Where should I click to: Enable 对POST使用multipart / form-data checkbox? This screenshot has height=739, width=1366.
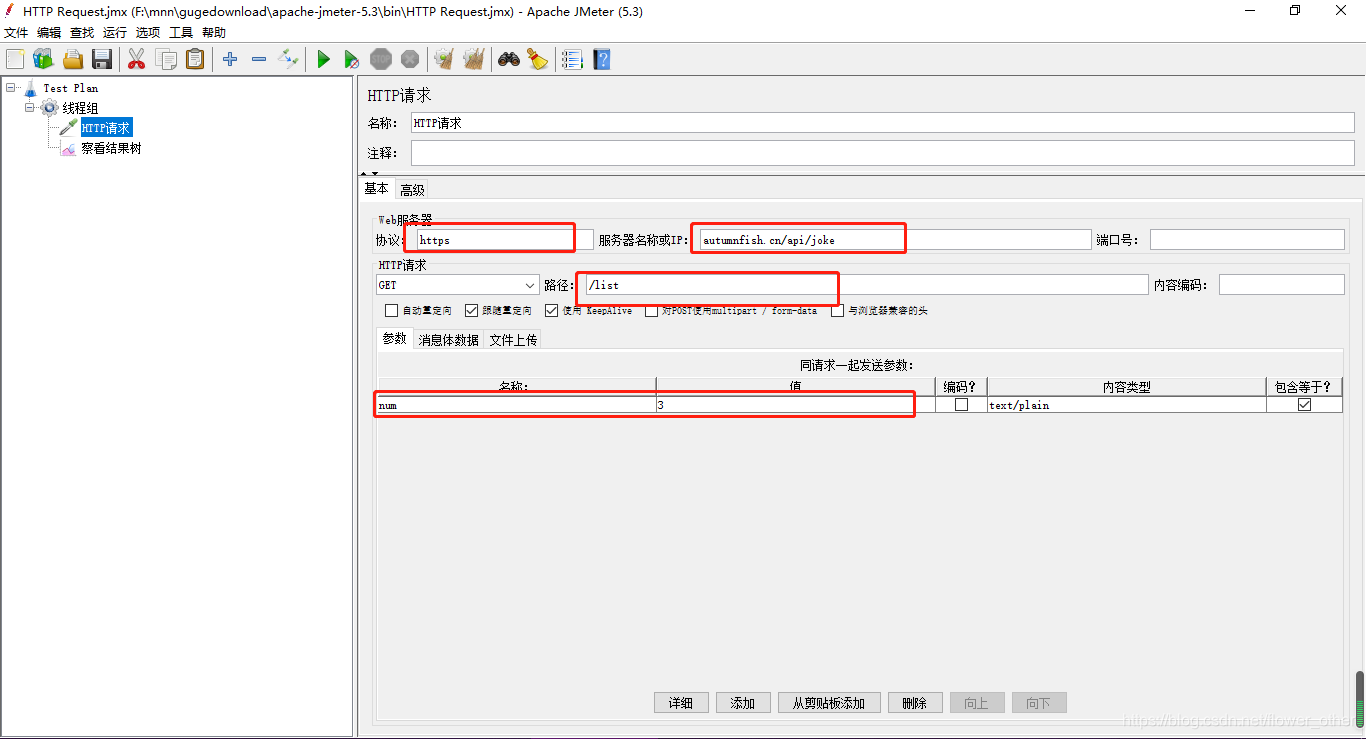(x=652, y=311)
